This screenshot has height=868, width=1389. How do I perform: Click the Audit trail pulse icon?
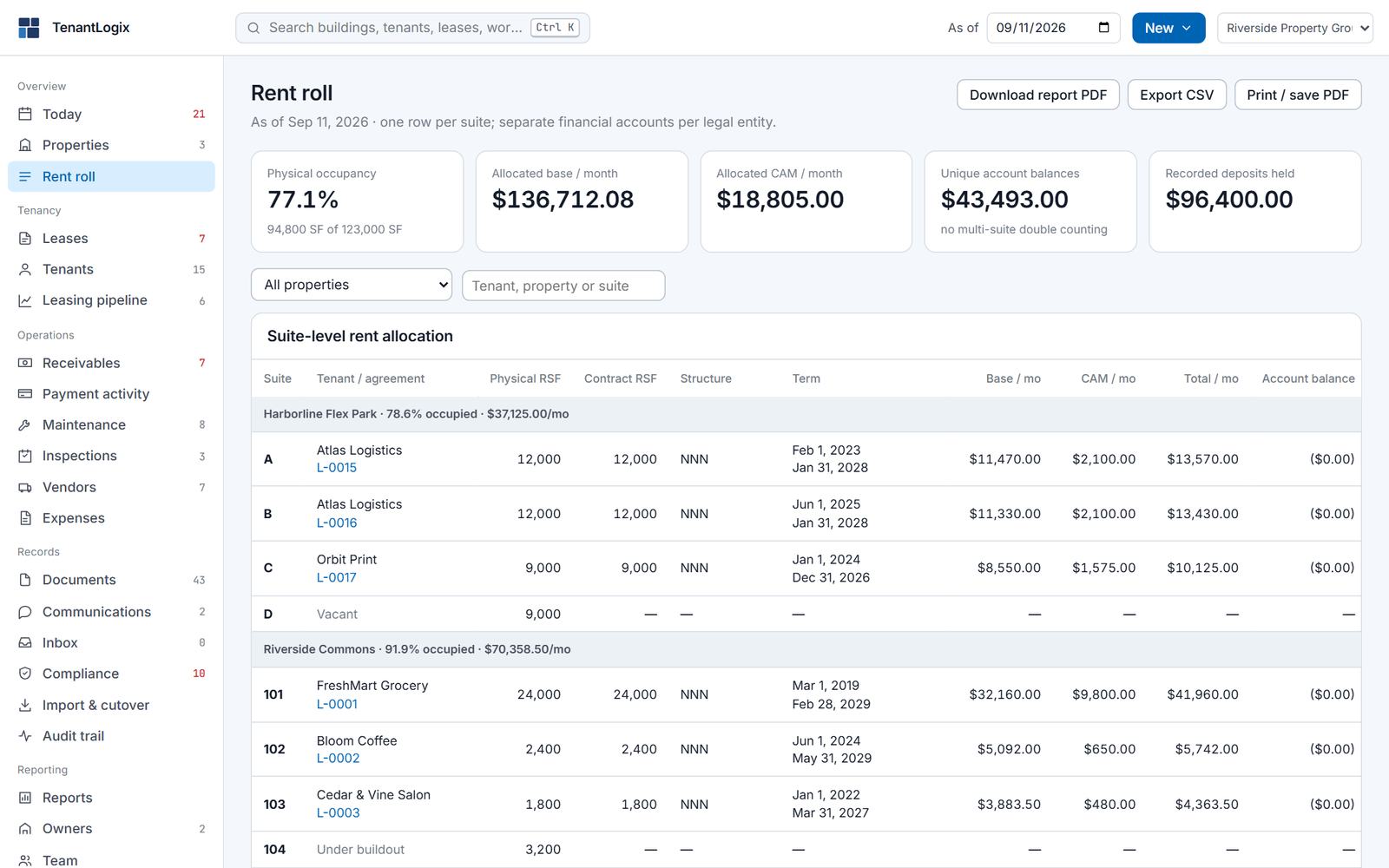click(25, 736)
